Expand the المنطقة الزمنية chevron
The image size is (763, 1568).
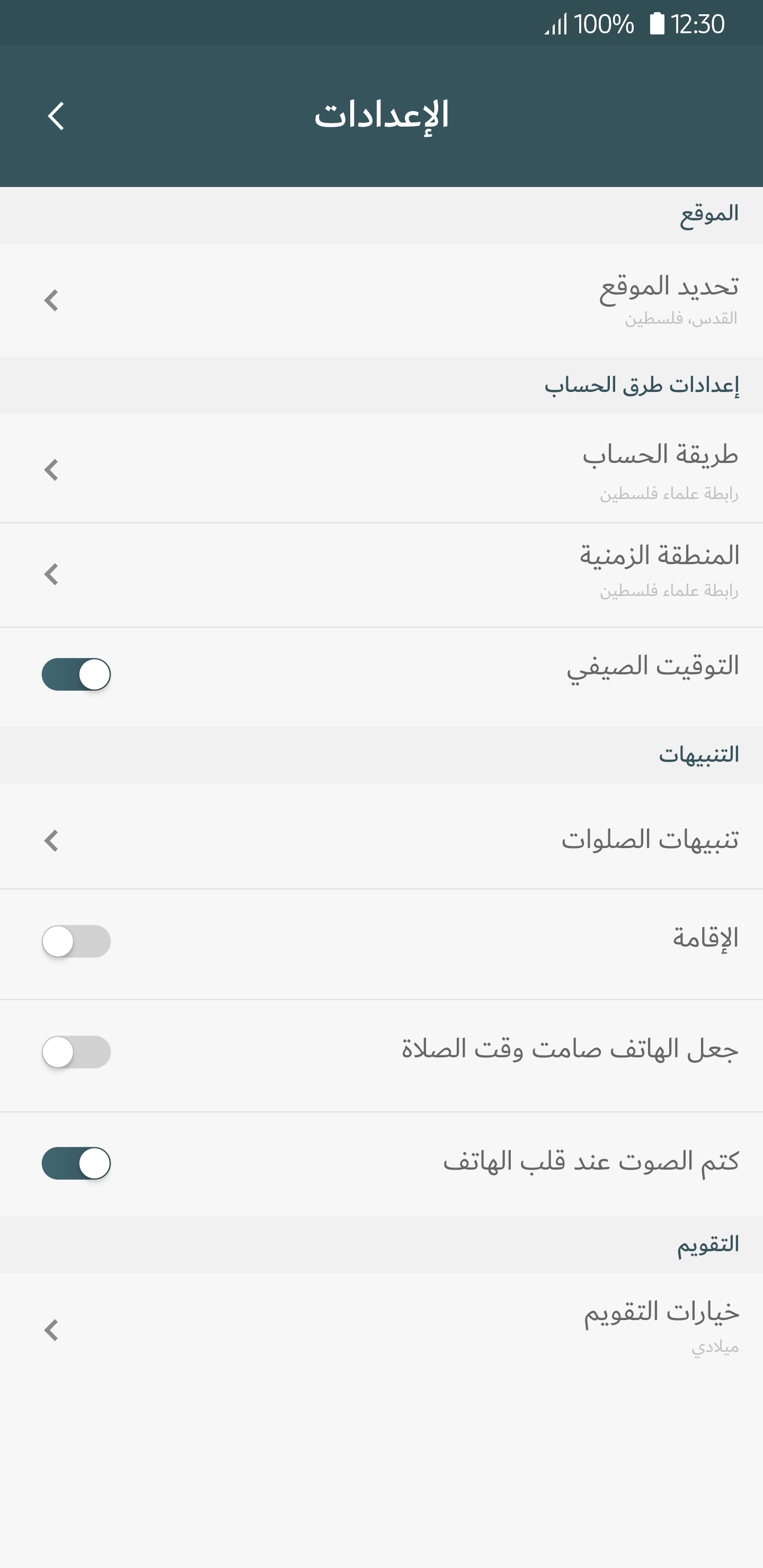tap(52, 574)
